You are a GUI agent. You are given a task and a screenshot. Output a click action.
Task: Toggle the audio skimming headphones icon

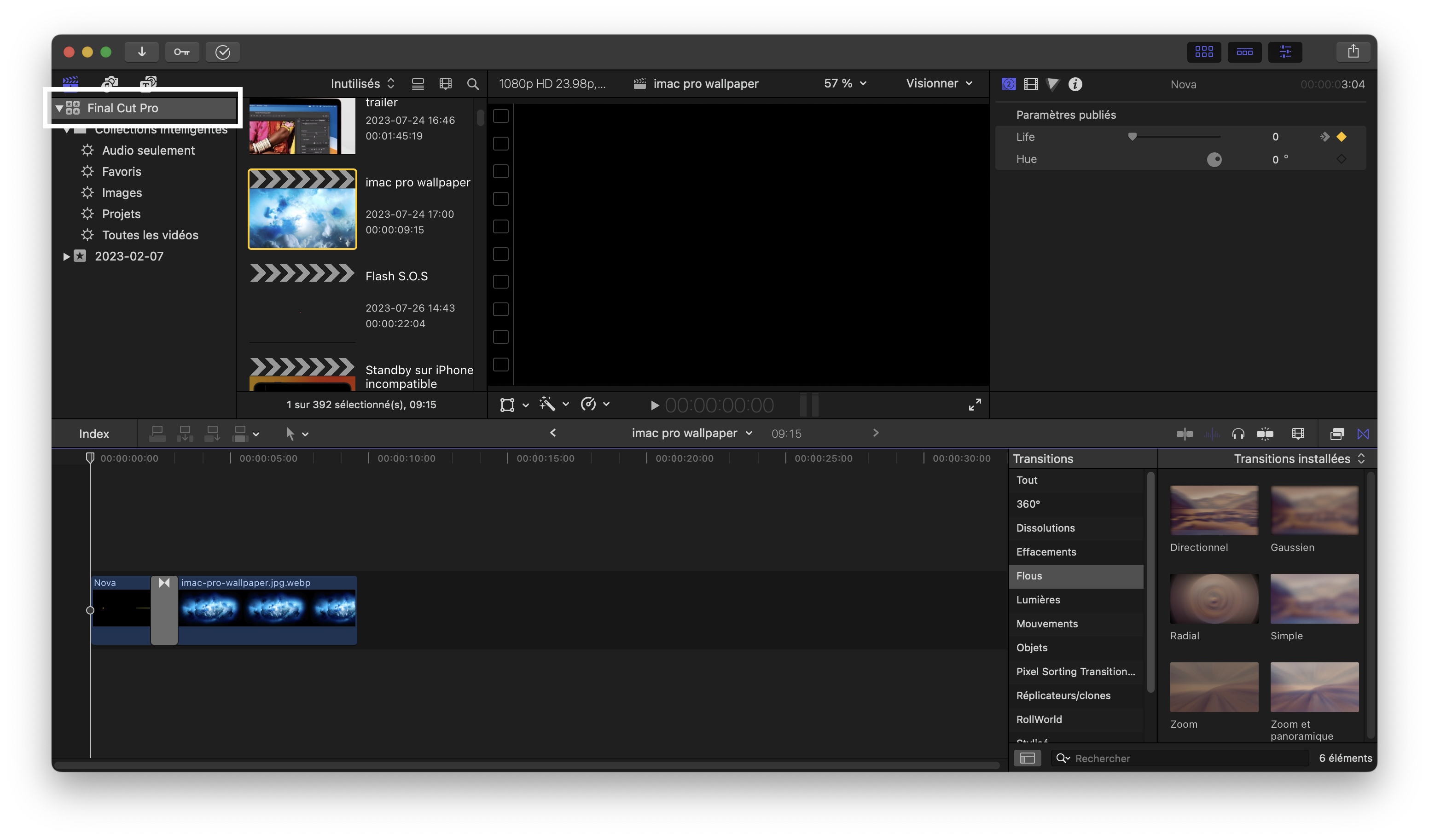(1238, 434)
